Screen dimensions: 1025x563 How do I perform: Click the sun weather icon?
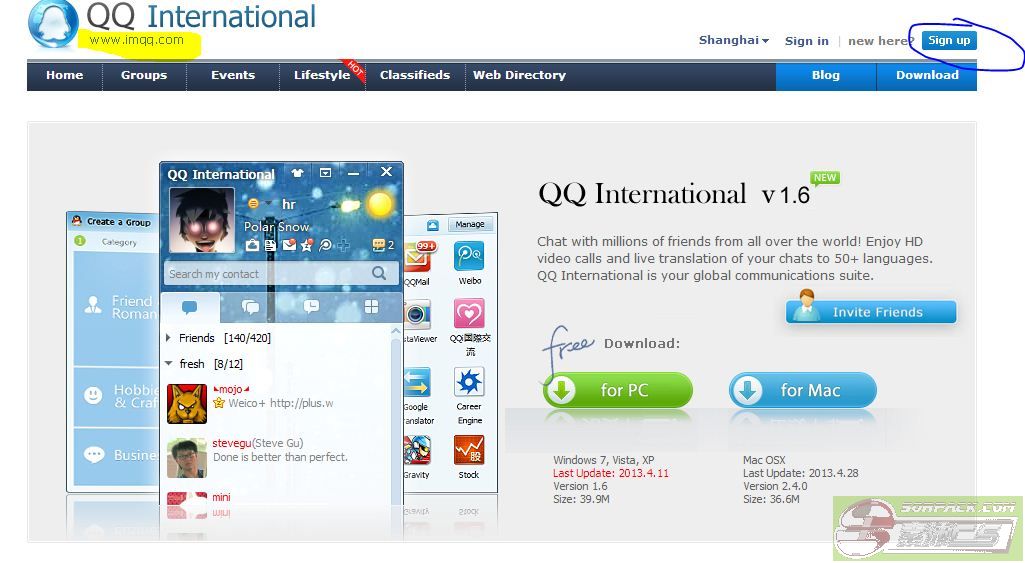379,204
